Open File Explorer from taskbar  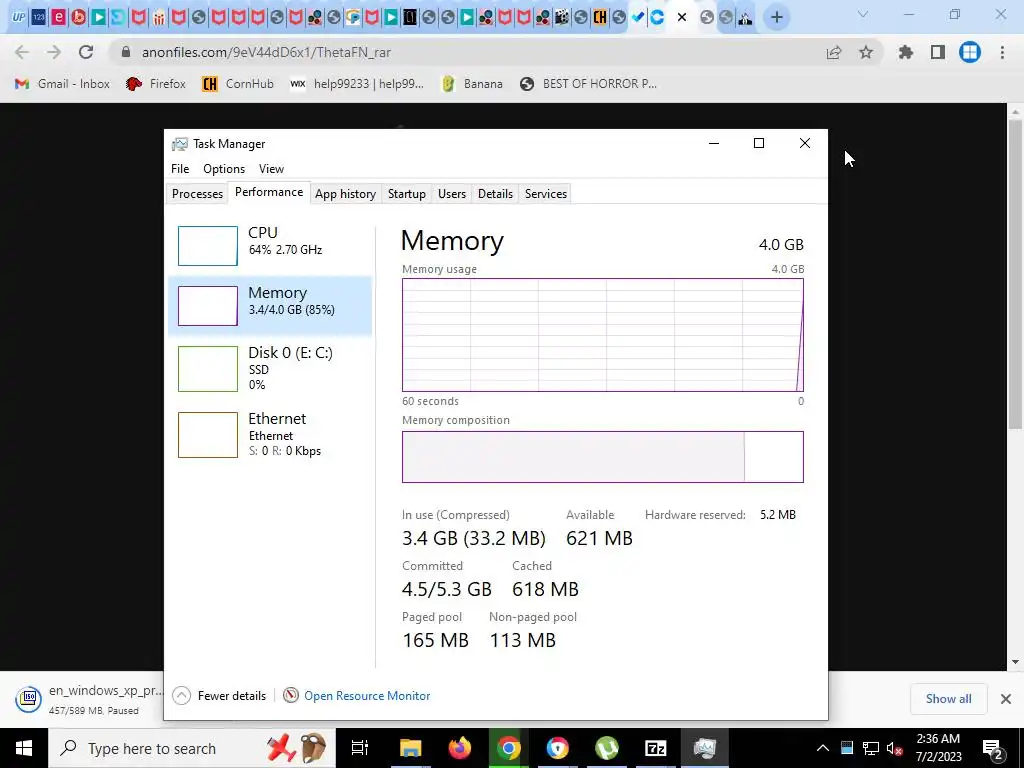[411, 748]
